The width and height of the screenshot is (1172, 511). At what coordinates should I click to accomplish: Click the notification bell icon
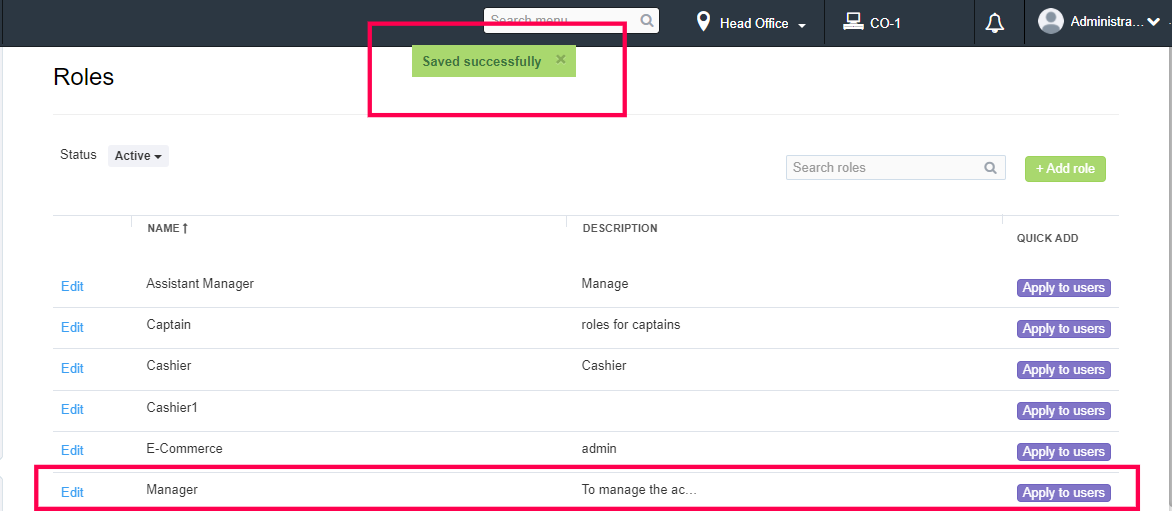[994, 23]
